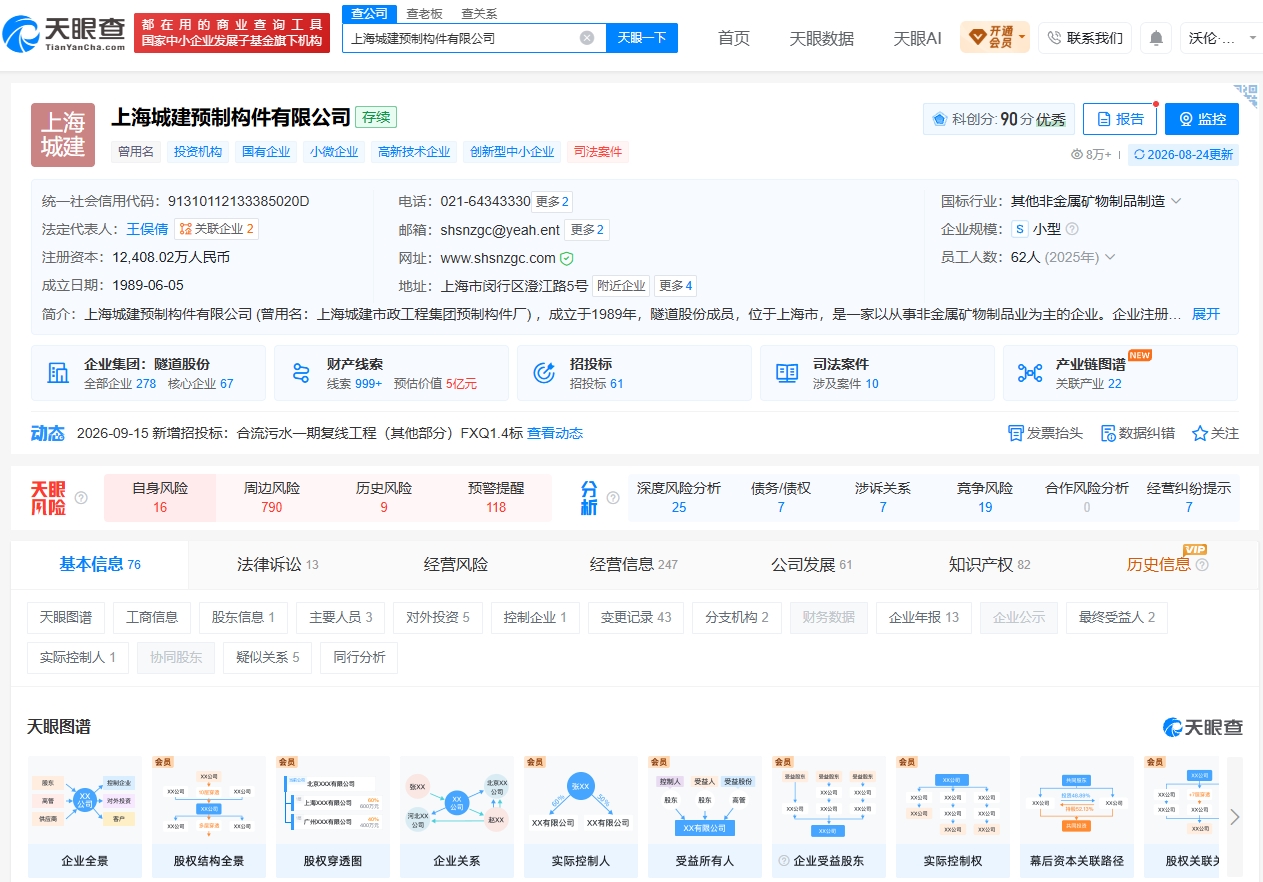Switch to 法律诉讼 tab

click(x=277, y=564)
